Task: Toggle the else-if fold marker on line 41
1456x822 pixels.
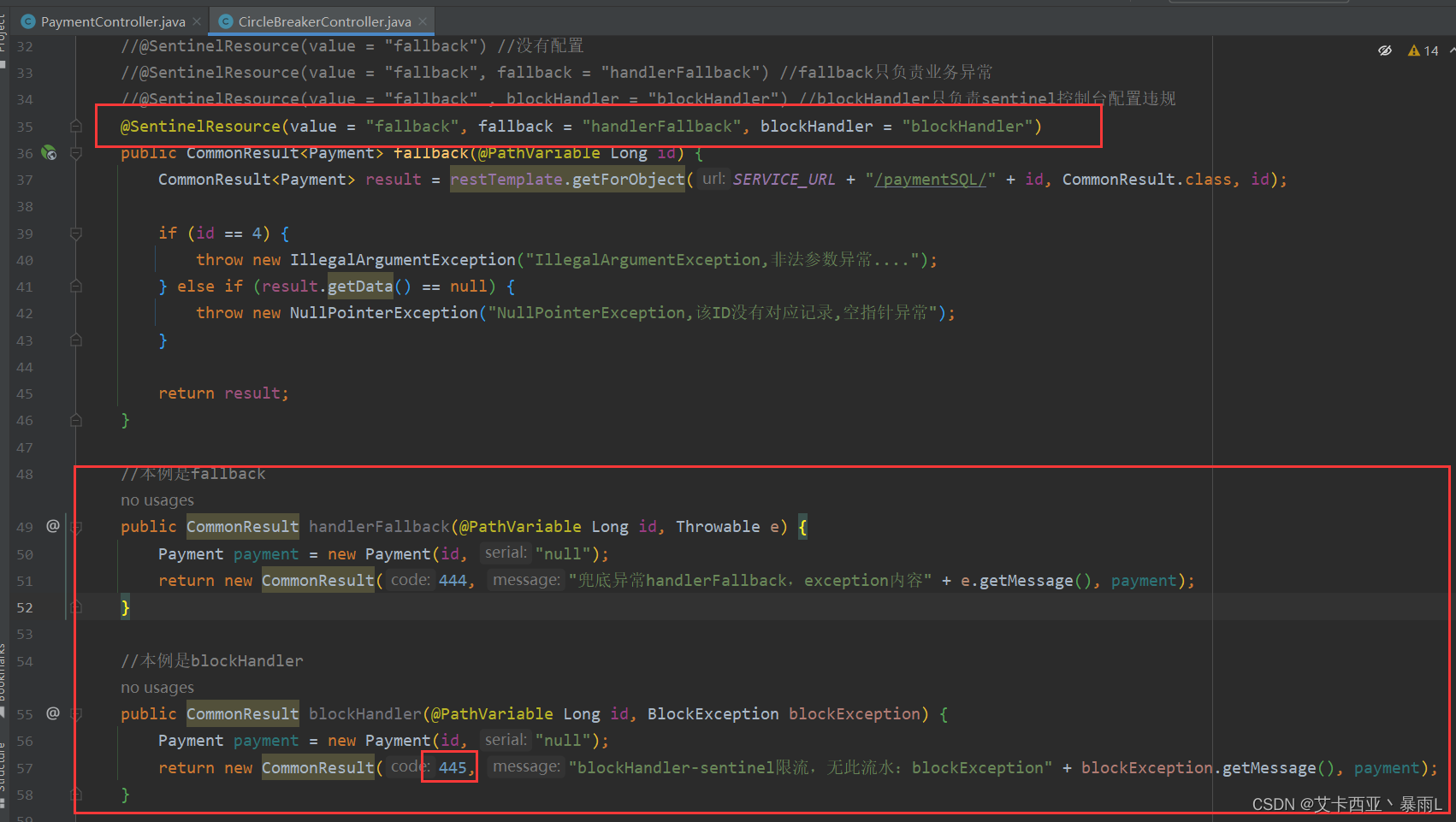Action: pos(76,287)
